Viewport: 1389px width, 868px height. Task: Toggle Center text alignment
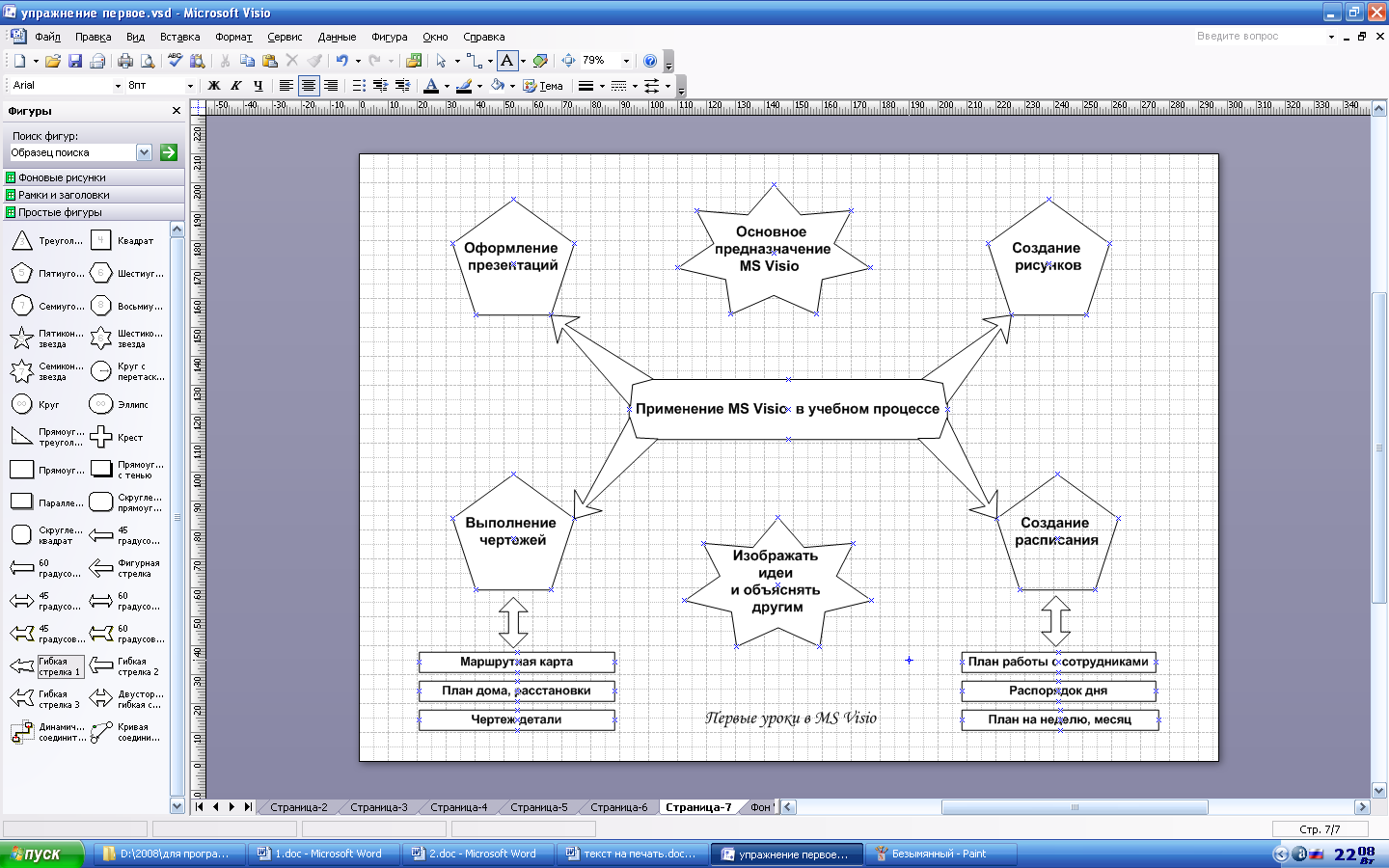point(309,86)
